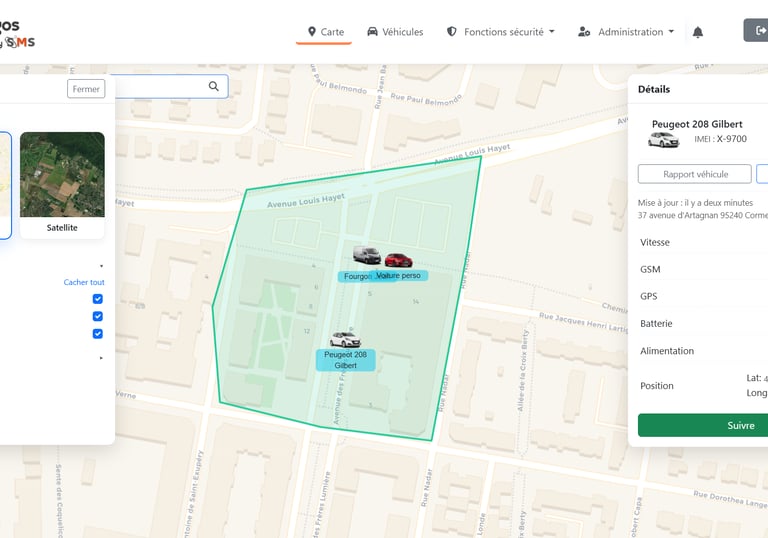Click the Peugeot thumbnail in Détails panel

tap(663, 140)
